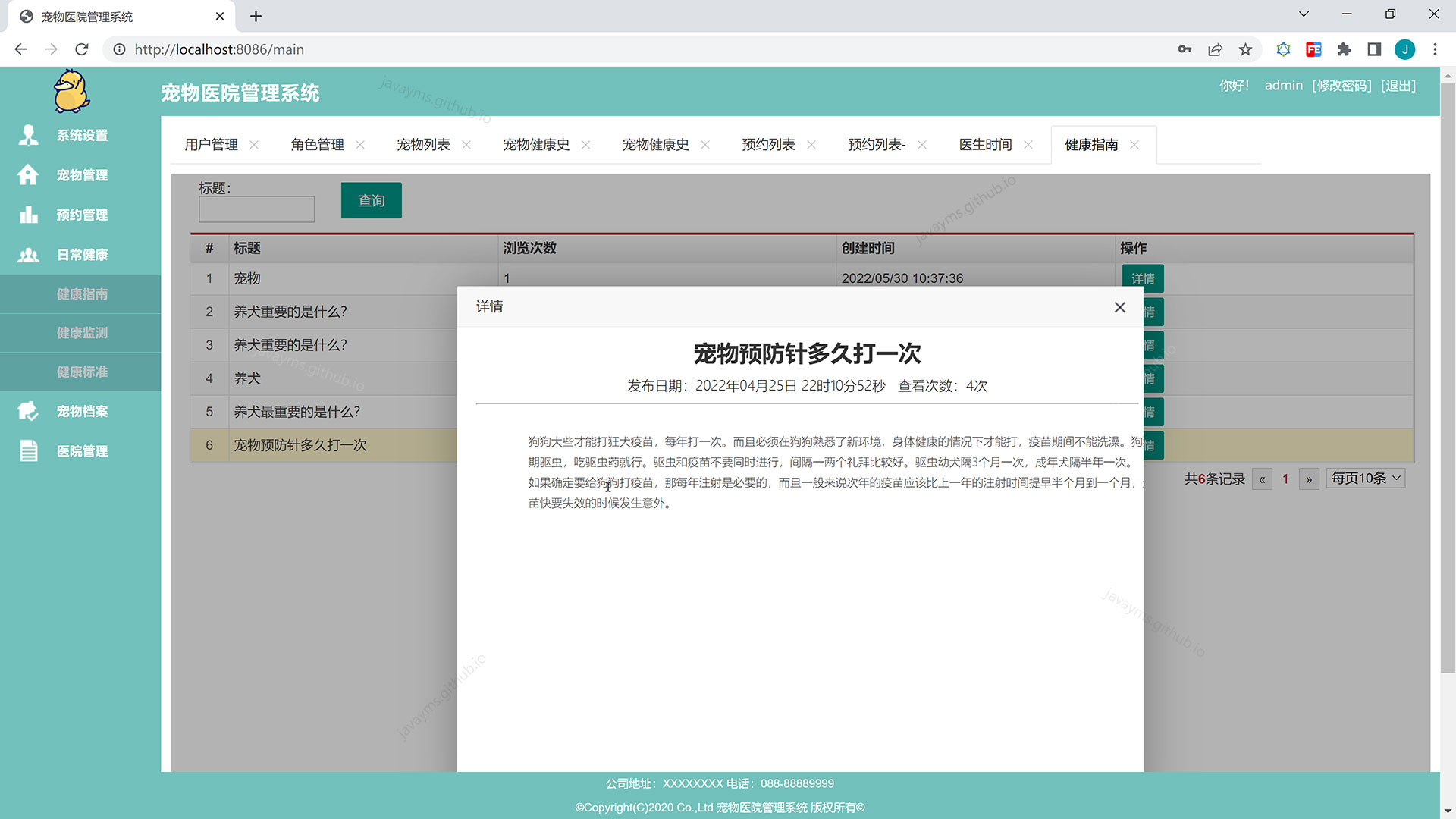Select row 养犬最重要的是什么? in table
Viewport: 1456px width, 819px height.
[x=324, y=412]
